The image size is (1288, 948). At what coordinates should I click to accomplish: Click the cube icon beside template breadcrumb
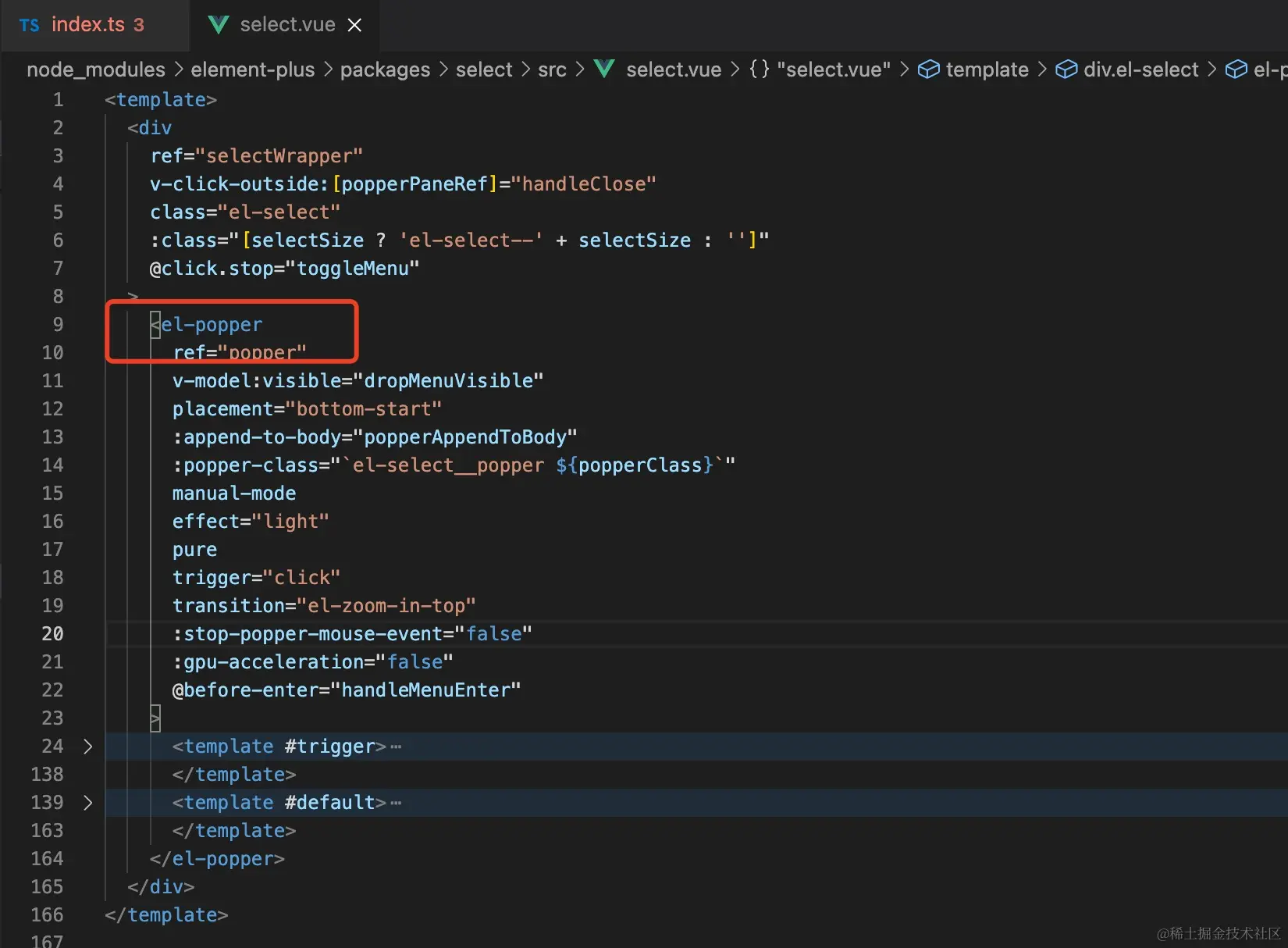click(x=928, y=69)
